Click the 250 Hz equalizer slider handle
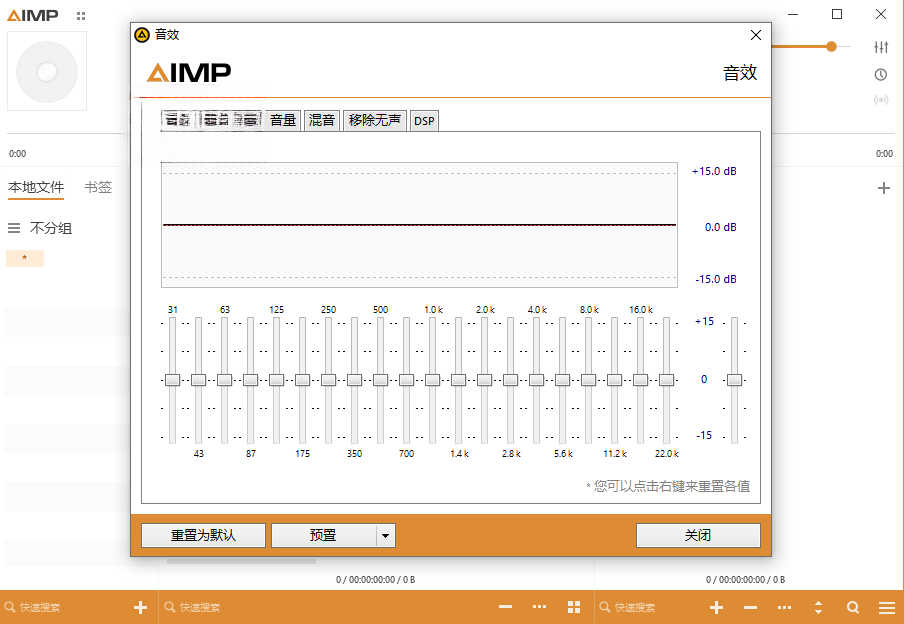The image size is (904, 624). pyautogui.click(x=329, y=379)
